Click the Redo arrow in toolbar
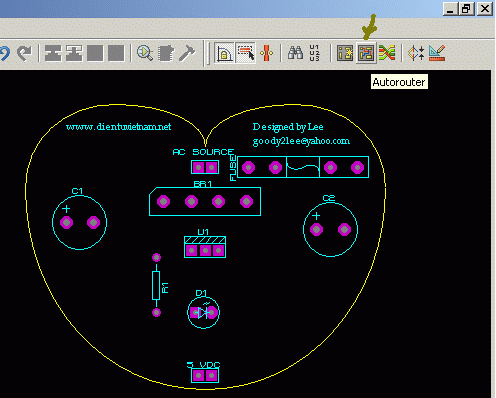This screenshot has height=398, width=496. tap(25, 53)
